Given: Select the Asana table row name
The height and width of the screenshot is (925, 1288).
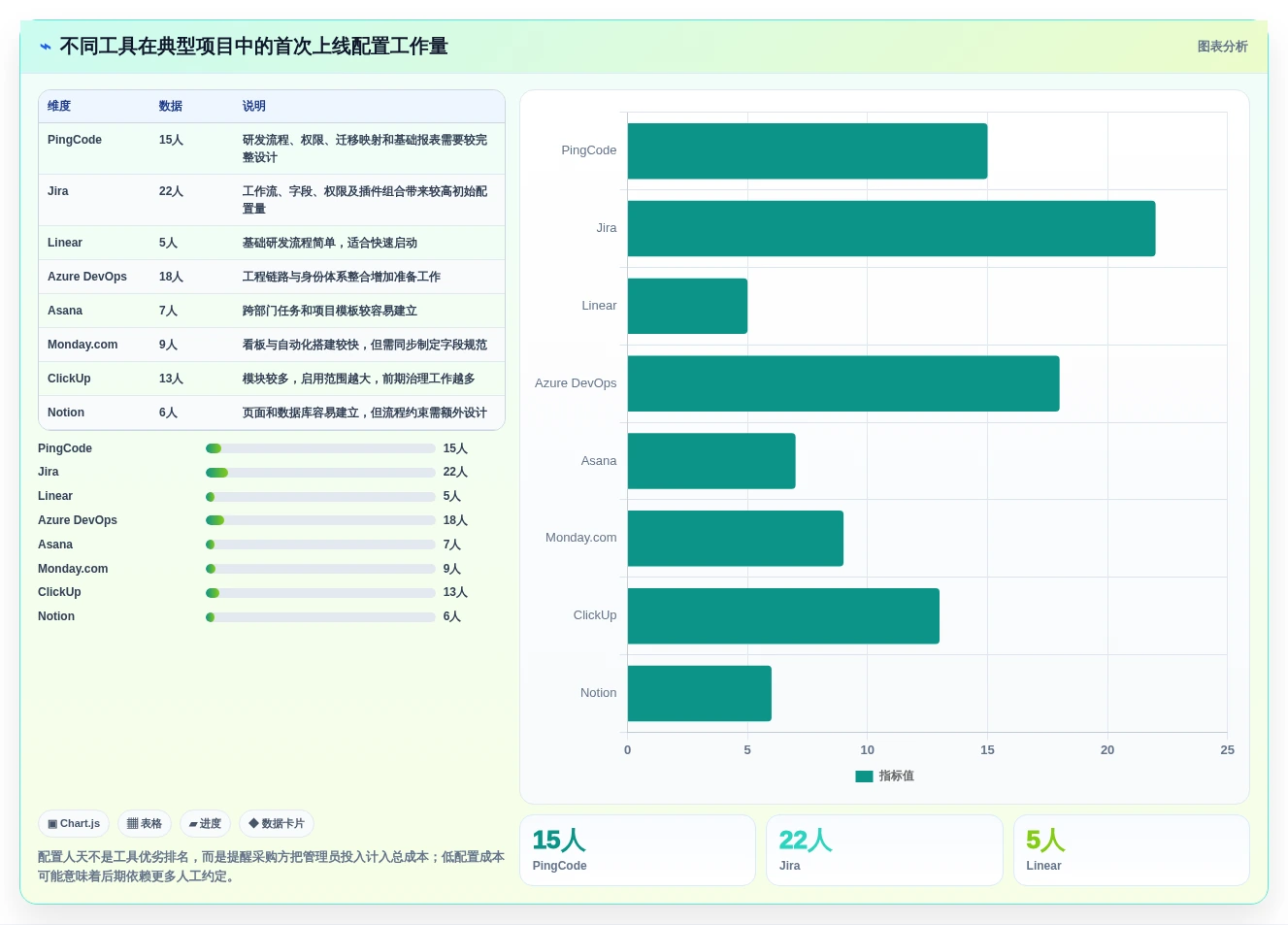Looking at the screenshot, I should 65,311.
